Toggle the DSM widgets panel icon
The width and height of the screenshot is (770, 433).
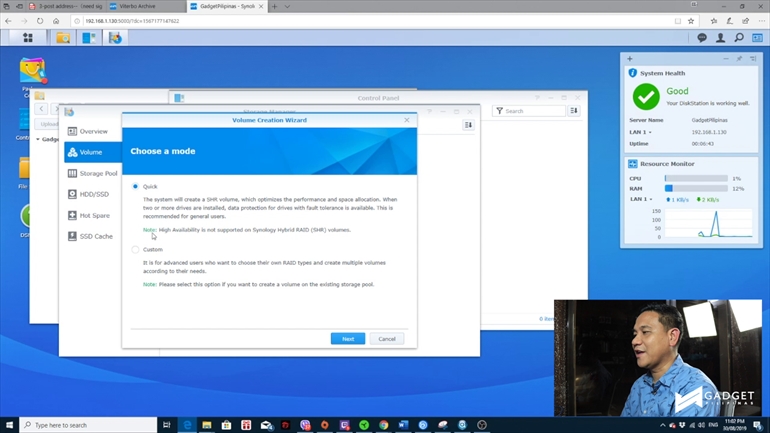(x=757, y=38)
